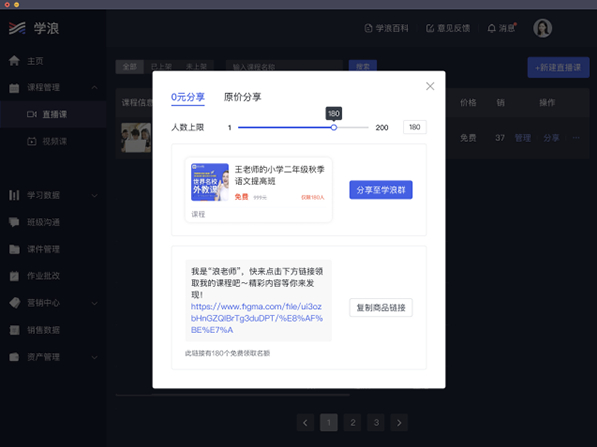Go to page 3
The width and height of the screenshot is (597, 447).
[x=376, y=423]
